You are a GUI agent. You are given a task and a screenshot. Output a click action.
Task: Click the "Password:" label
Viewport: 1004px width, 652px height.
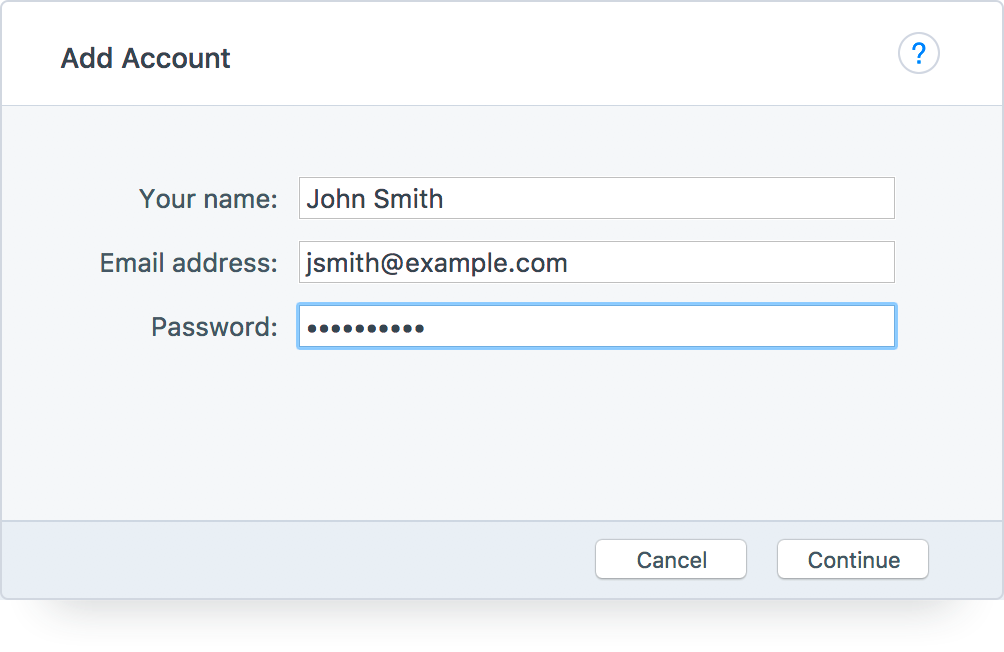point(214,327)
